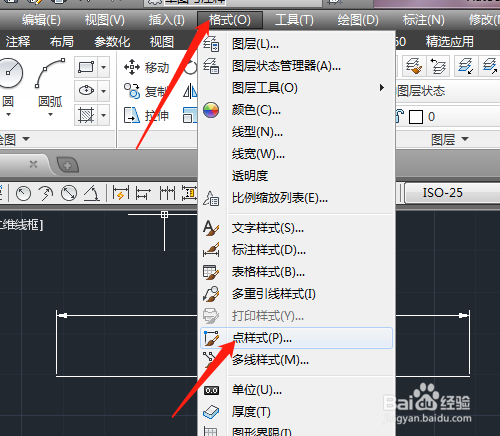Open the 格式(O) menu
Screen dimensions: 500x436
230,20
